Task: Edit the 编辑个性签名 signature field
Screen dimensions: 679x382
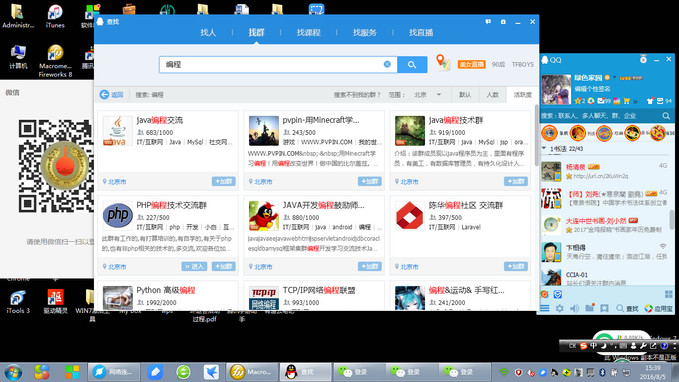Action: tap(592, 89)
